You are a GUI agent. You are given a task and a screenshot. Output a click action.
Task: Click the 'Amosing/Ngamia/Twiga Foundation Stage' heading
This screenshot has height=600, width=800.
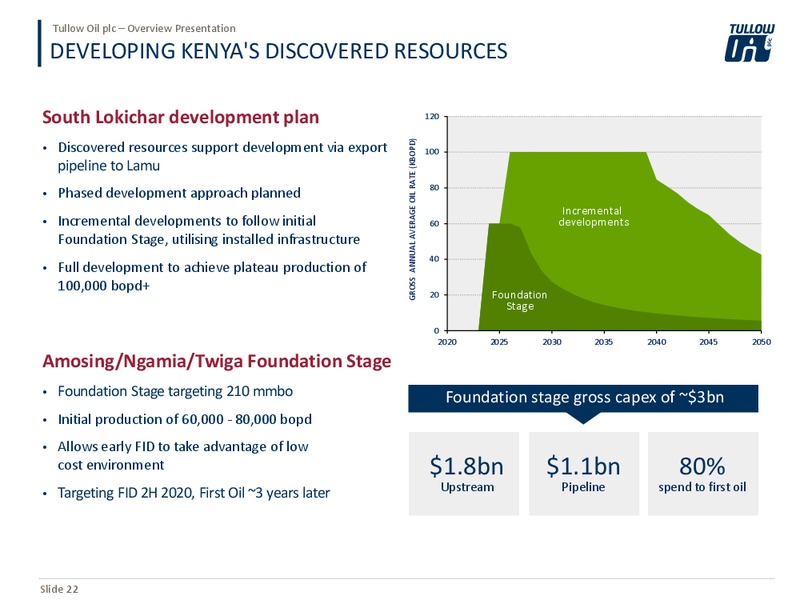(x=217, y=361)
